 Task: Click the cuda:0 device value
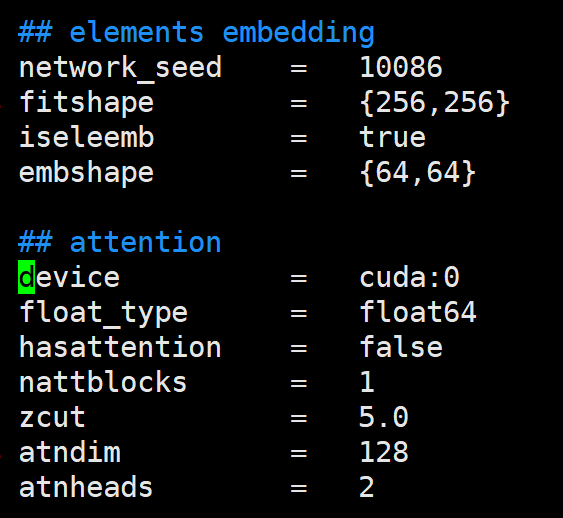click(x=409, y=277)
